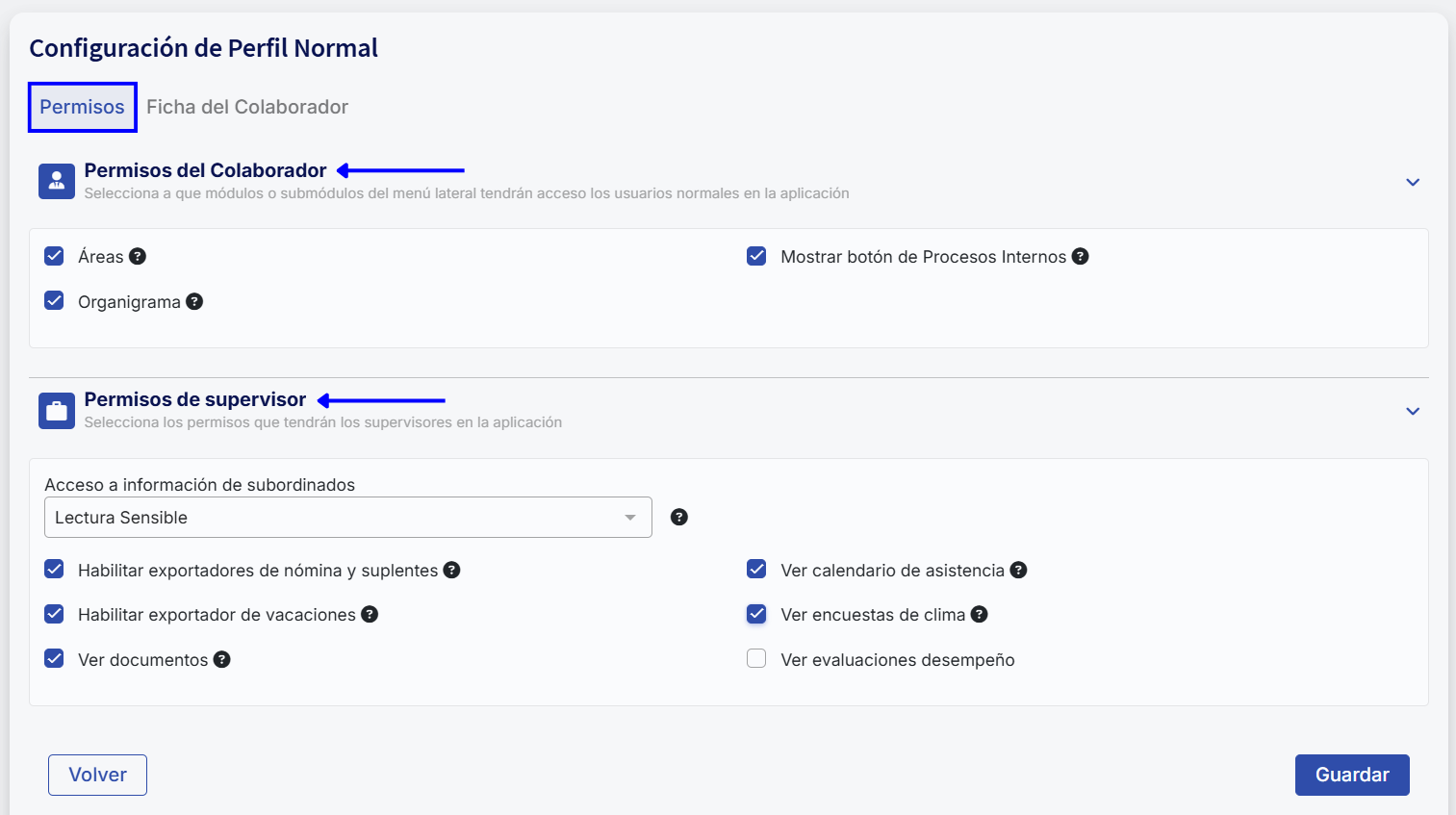
Task: Select the Permisos tab
Action: point(82,107)
